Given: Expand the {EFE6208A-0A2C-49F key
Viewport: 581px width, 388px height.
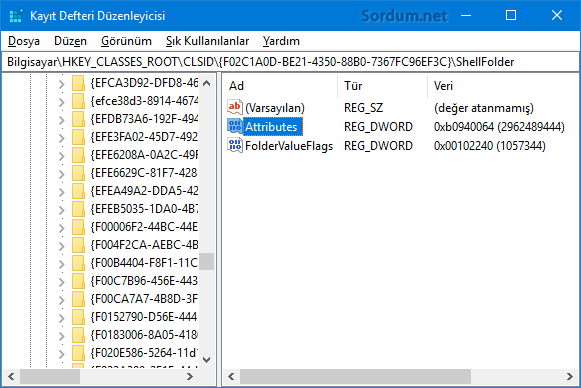Looking at the screenshot, I should pos(62,156).
